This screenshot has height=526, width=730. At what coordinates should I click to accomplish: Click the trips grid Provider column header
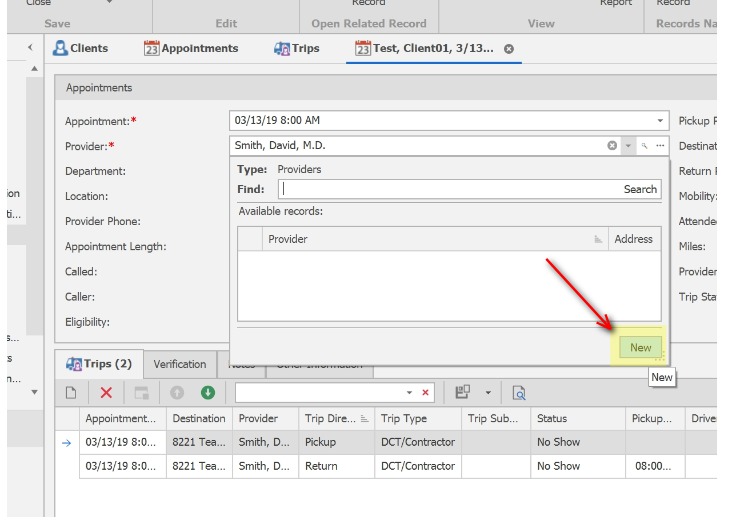point(265,418)
